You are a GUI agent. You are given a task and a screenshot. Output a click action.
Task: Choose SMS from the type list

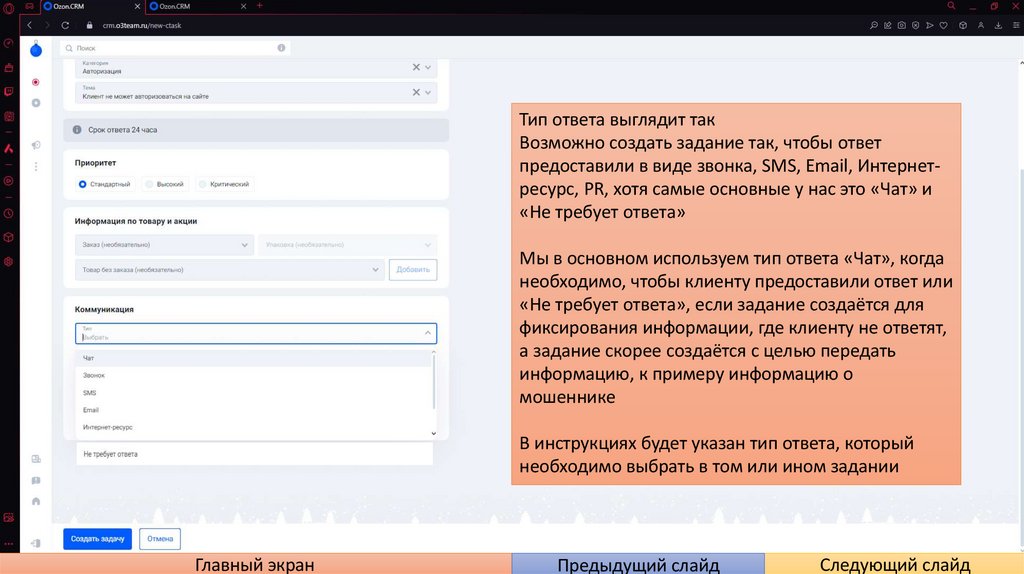coord(253,392)
